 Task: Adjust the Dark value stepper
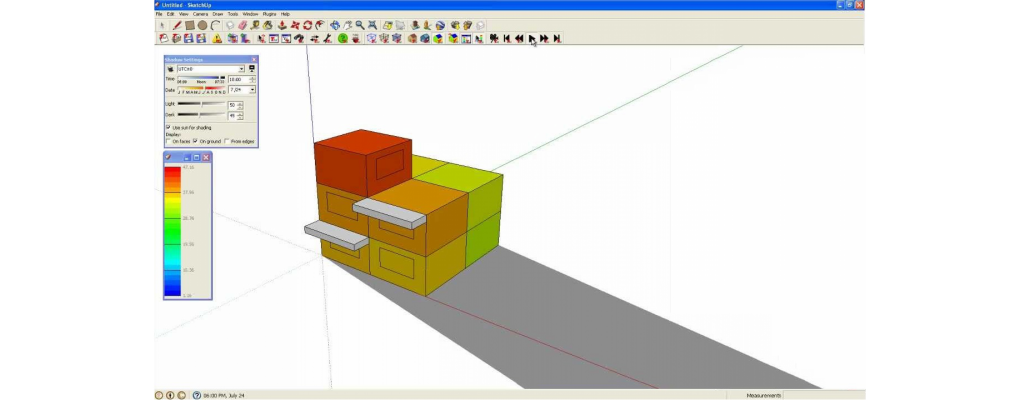click(240, 116)
